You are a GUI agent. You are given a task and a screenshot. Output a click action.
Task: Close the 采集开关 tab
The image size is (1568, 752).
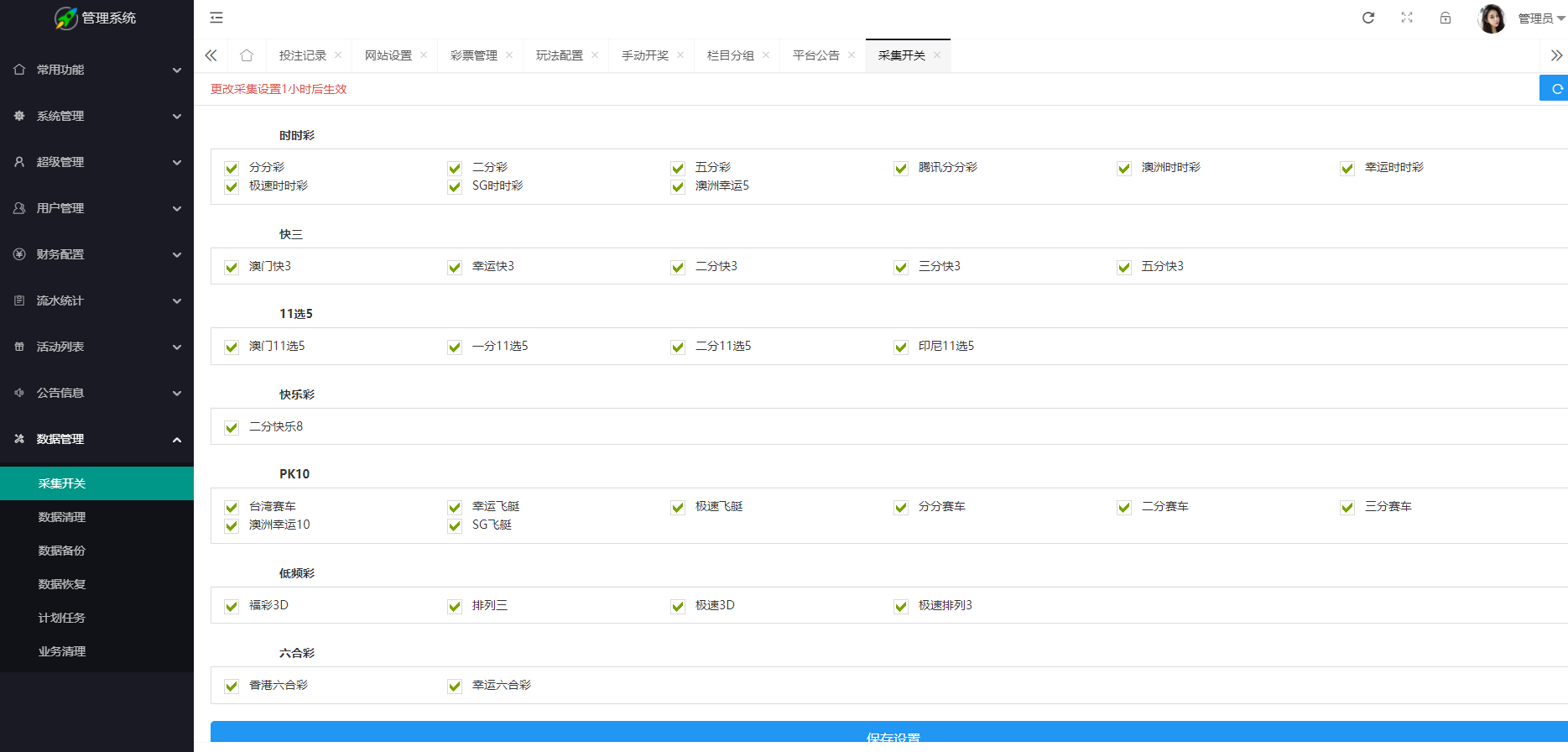[x=937, y=55]
